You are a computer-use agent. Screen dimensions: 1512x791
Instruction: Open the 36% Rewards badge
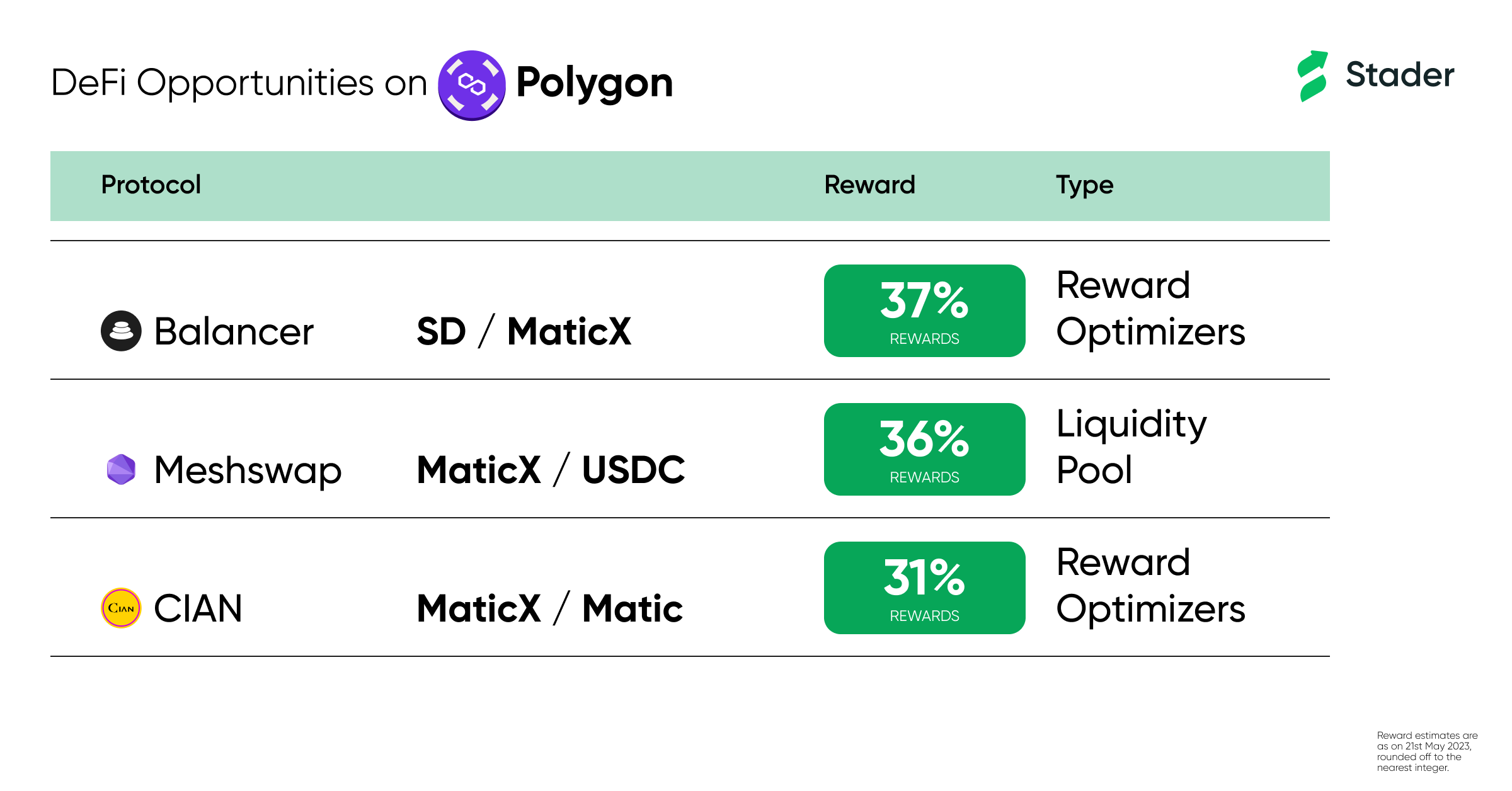click(x=924, y=449)
